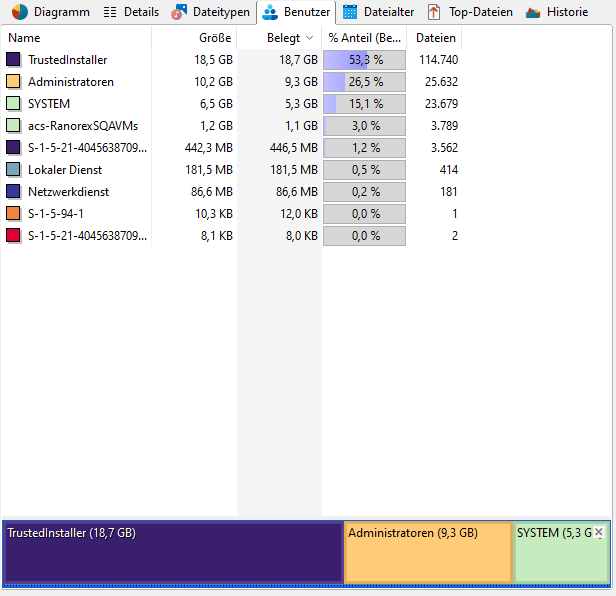Screen dimensions: 616x596
Task: Click the 15,1 % share bar
Action: (x=365, y=104)
